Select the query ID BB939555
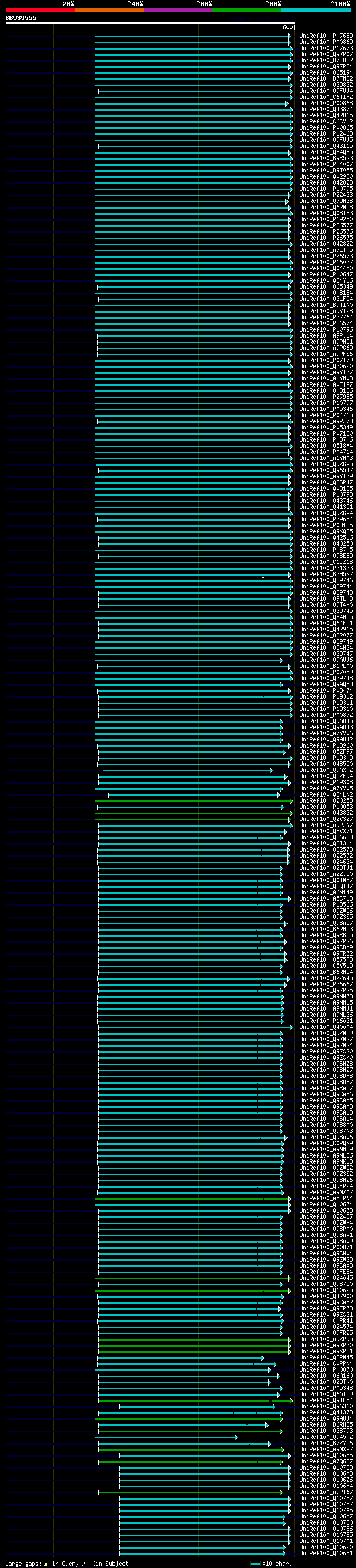Screen dimensions: 356x1568 21,18
